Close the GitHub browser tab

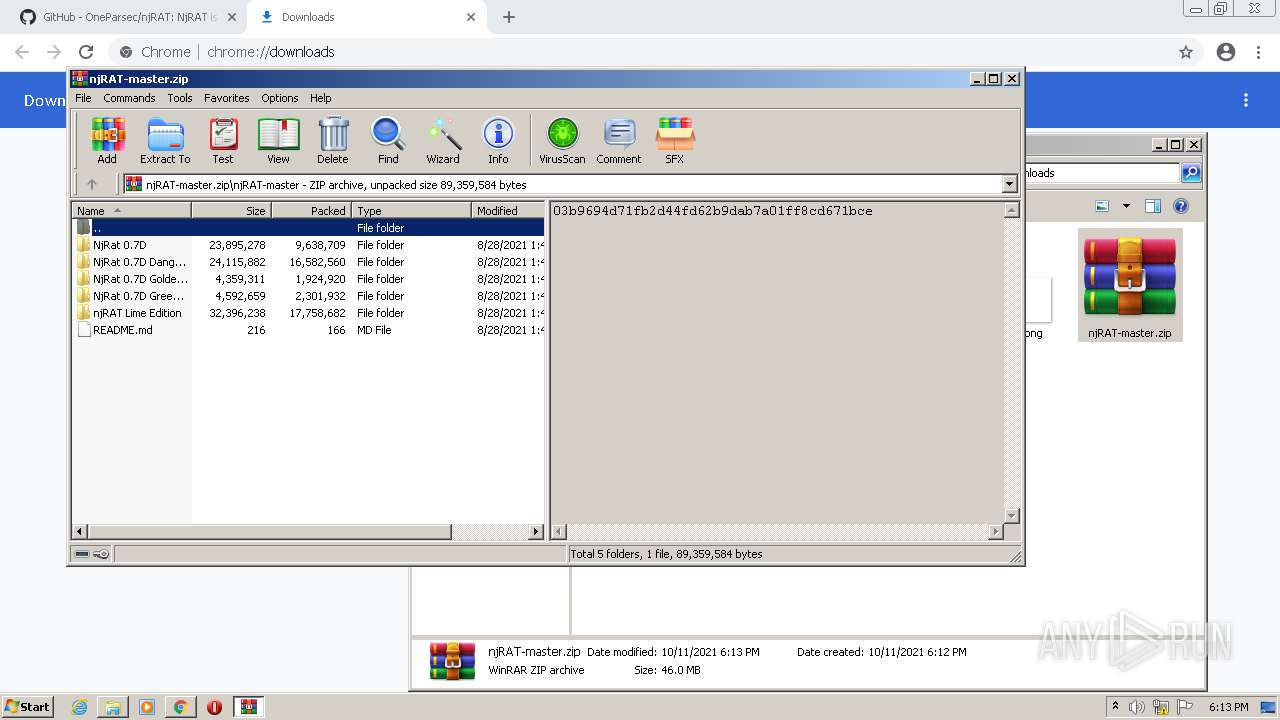pyautogui.click(x=231, y=17)
